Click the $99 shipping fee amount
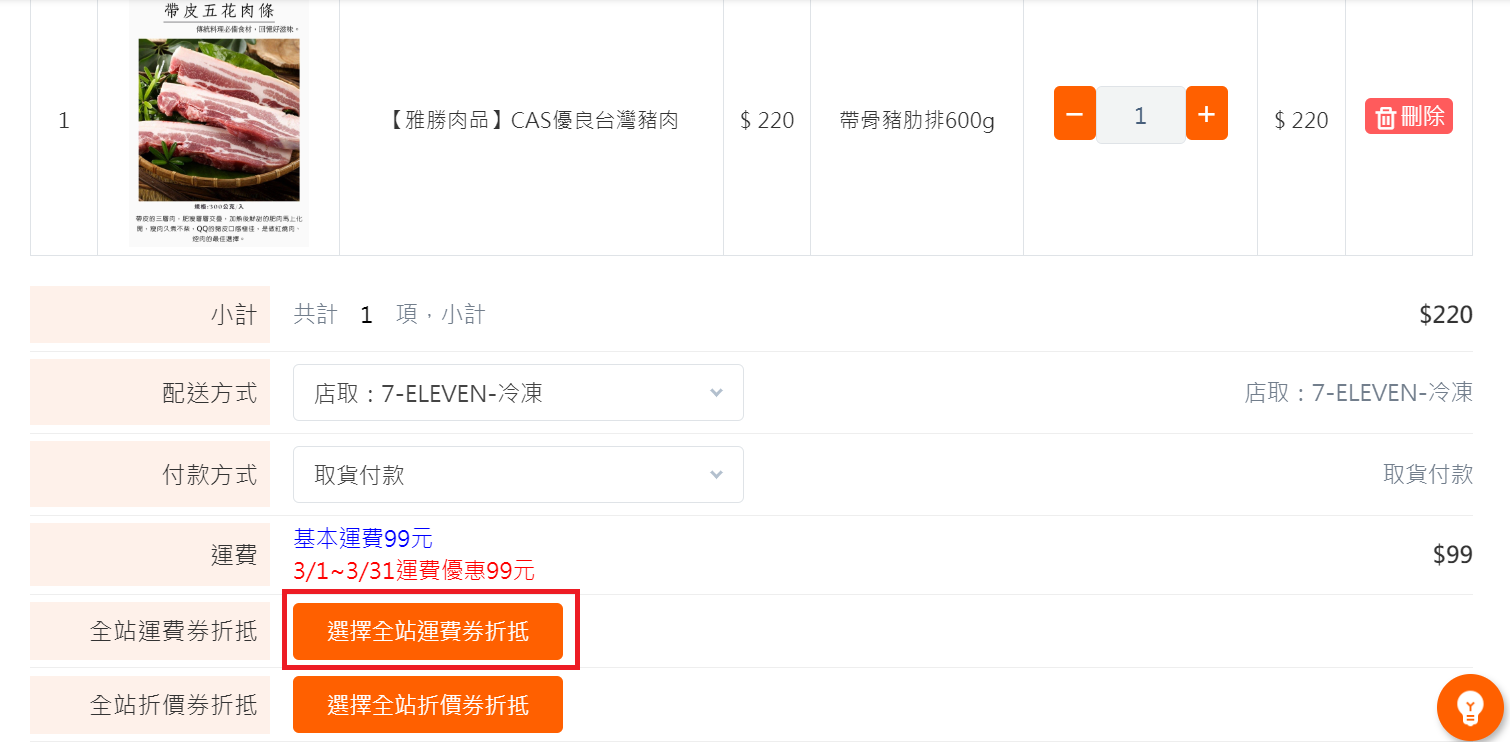The height and width of the screenshot is (742, 1510). point(1452,555)
